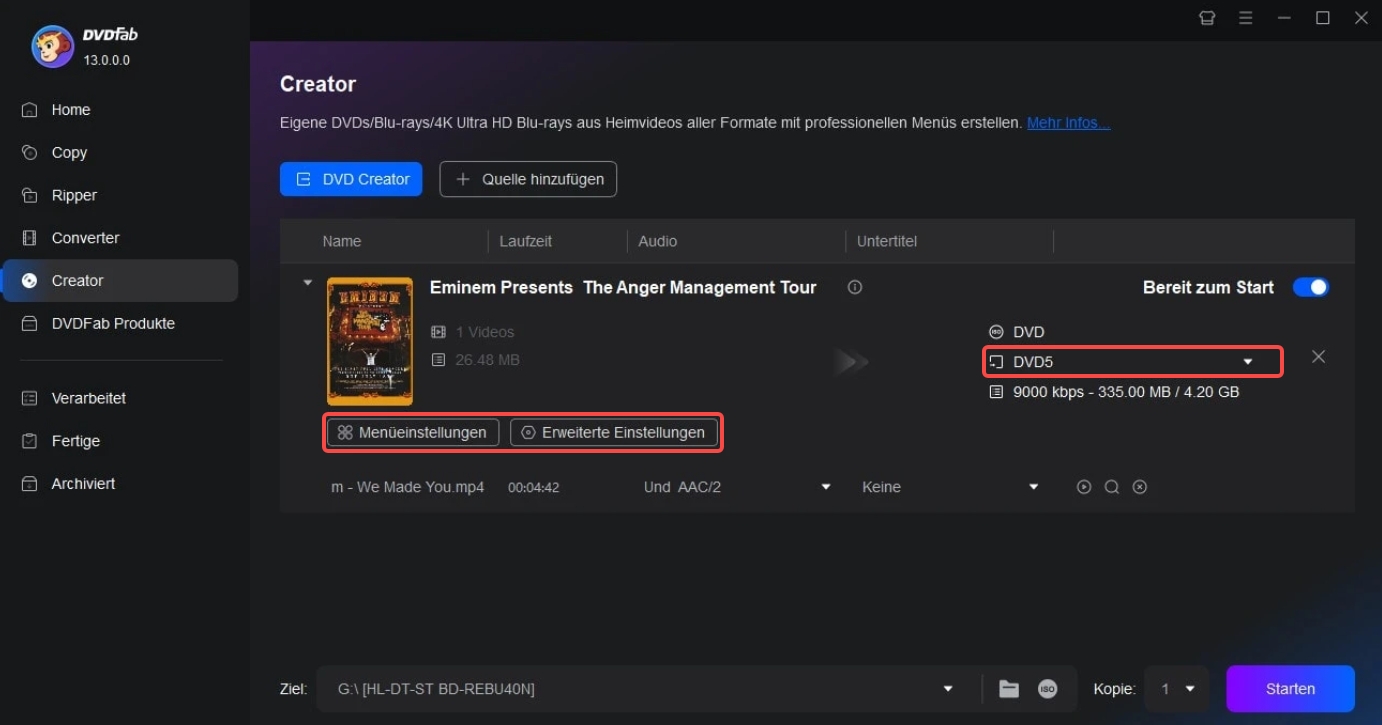Open the Keine subtitle dropdown
Screen dimensions: 1382x725
click(x=950, y=487)
